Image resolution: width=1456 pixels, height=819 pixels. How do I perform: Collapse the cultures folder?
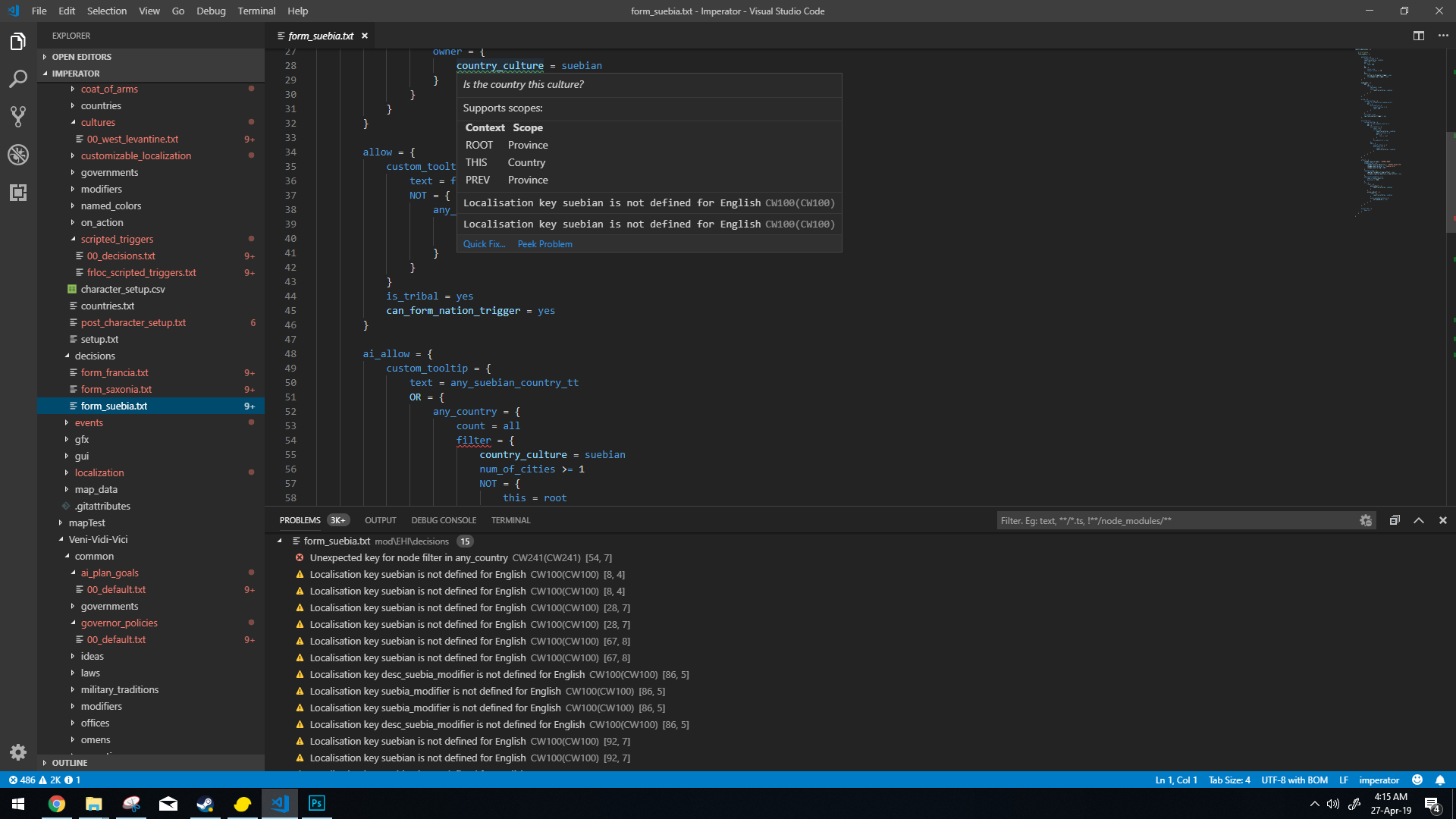pos(98,122)
